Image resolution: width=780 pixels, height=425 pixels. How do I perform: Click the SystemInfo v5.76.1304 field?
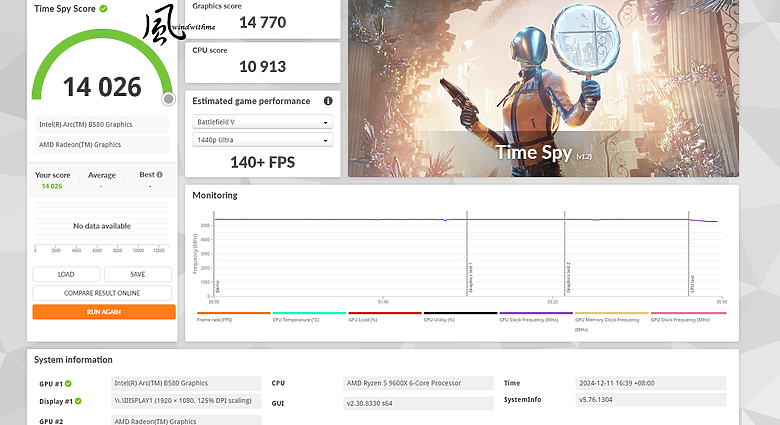650,400
